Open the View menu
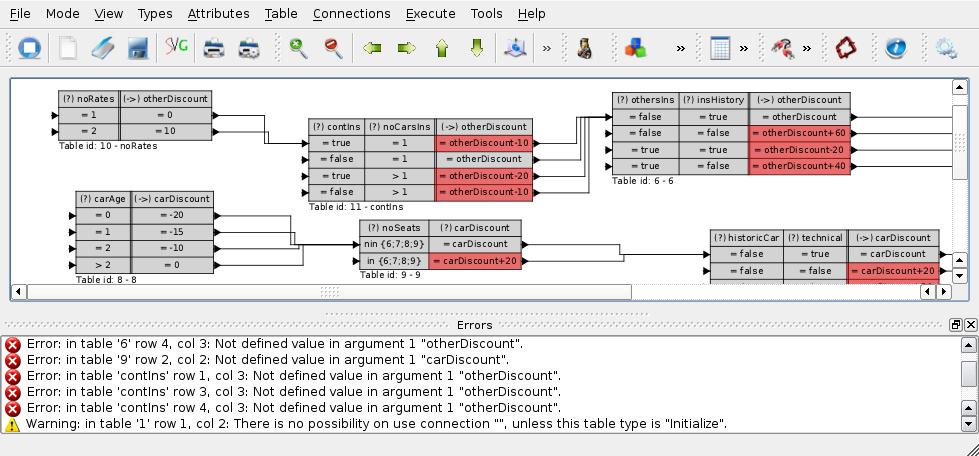 point(109,13)
